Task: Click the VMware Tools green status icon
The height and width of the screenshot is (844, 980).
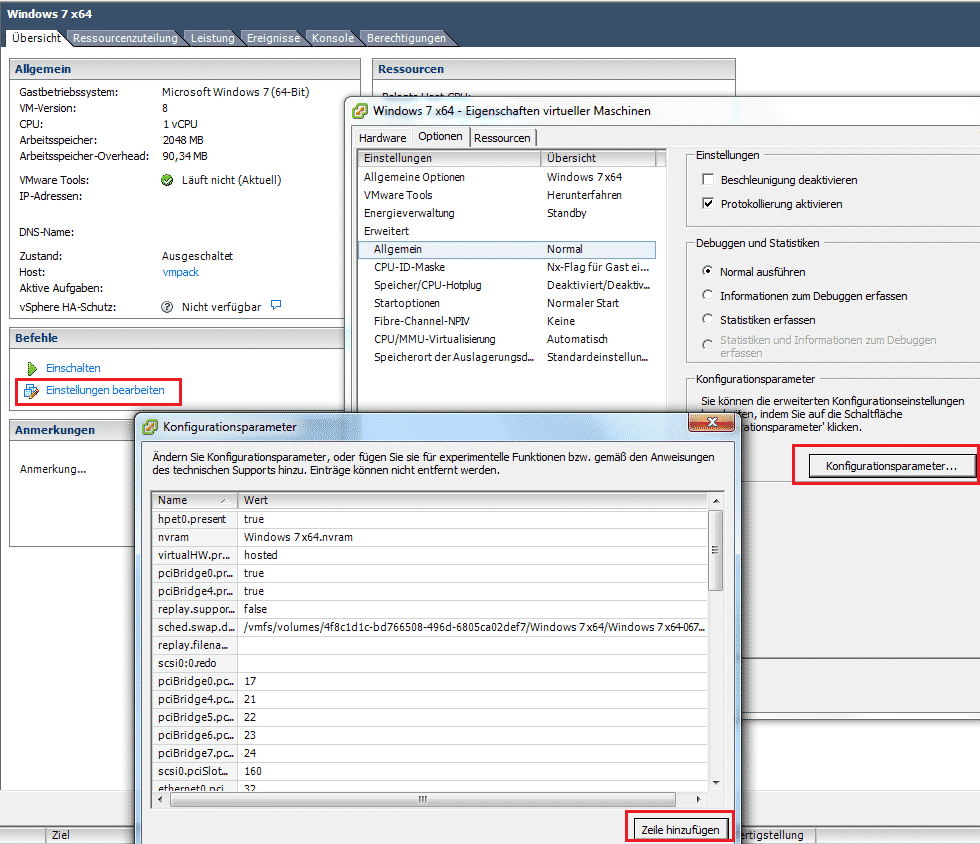Action: pos(167,180)
